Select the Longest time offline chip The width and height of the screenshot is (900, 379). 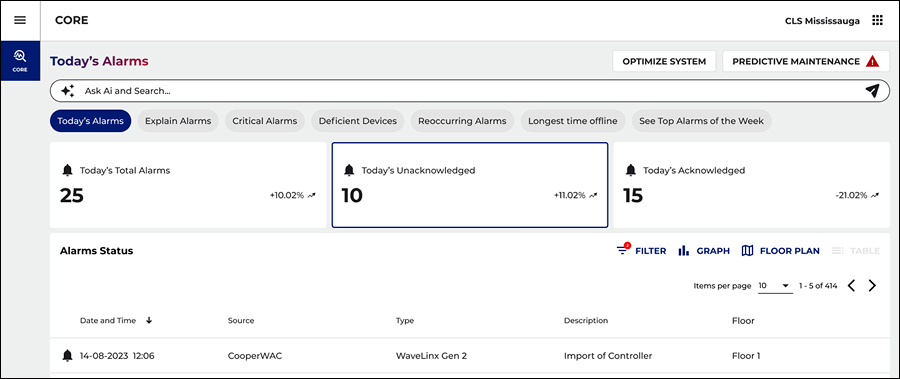[573, 121]
